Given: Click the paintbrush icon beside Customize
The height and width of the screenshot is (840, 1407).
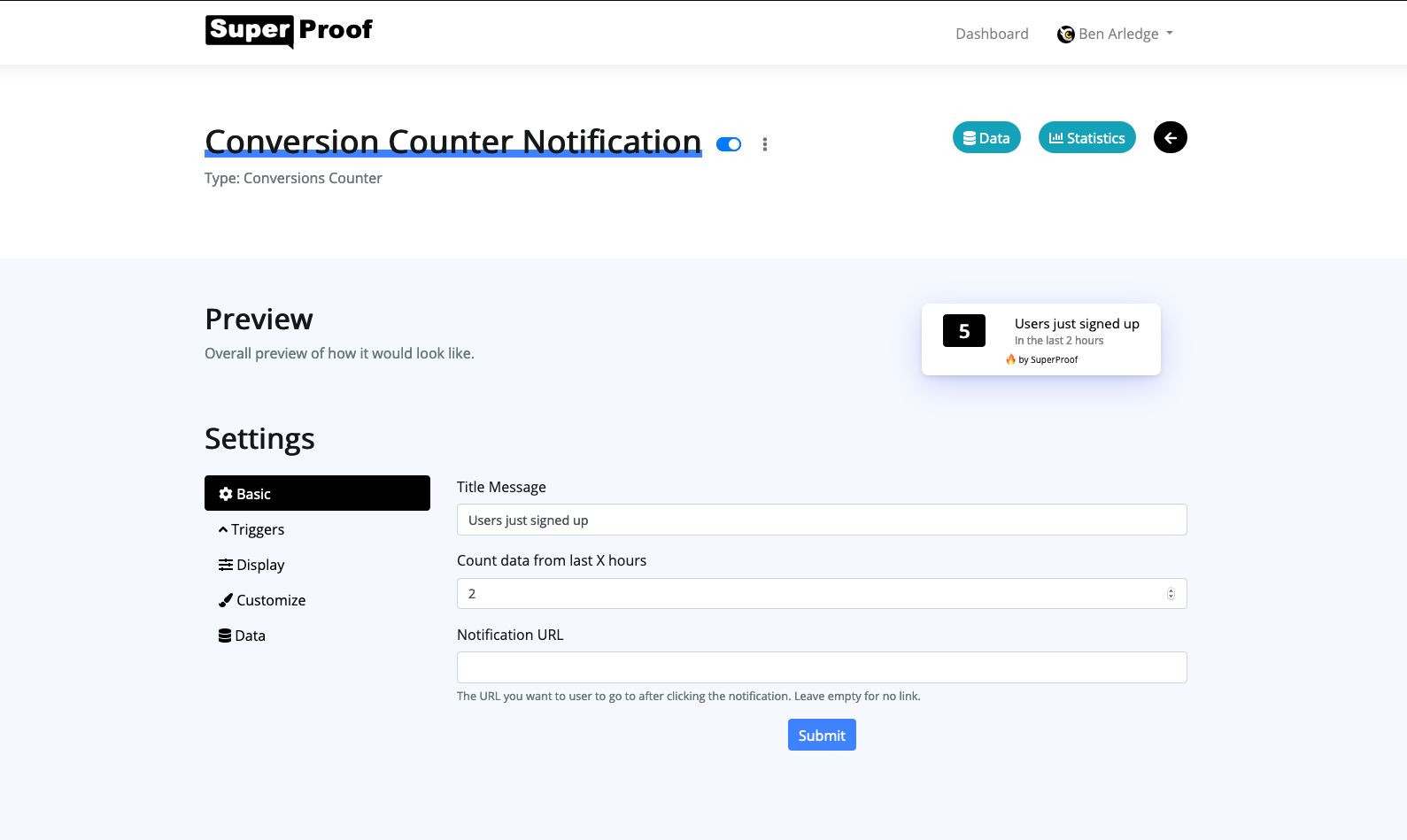Looking at the screenshot, I should click(x=224, y=599).
